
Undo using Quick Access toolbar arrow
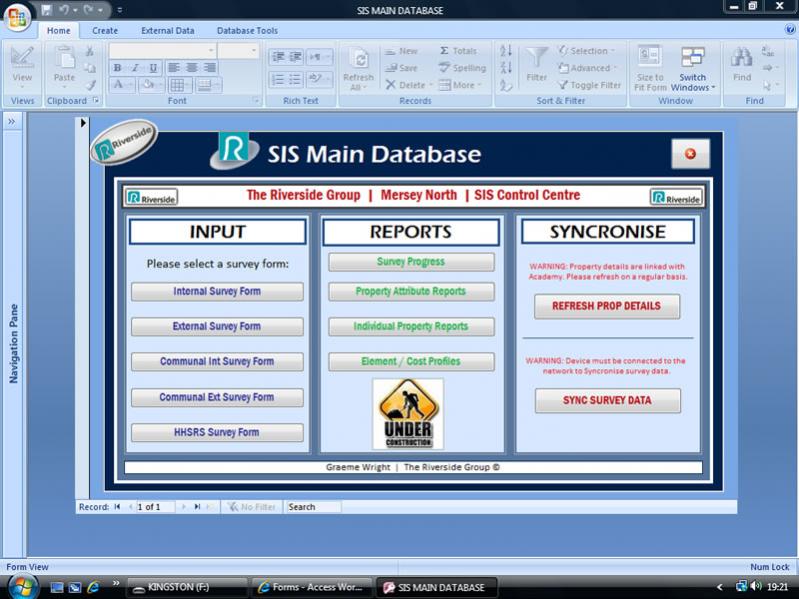(64, 10)
